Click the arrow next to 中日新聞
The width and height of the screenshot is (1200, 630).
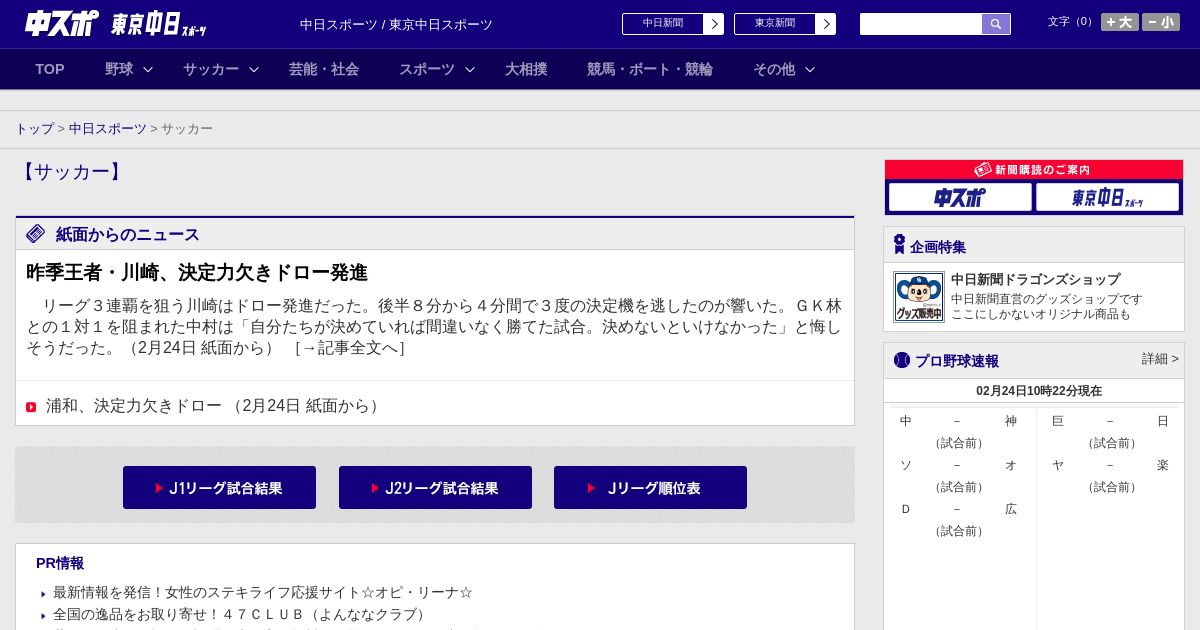click(714, 24)
